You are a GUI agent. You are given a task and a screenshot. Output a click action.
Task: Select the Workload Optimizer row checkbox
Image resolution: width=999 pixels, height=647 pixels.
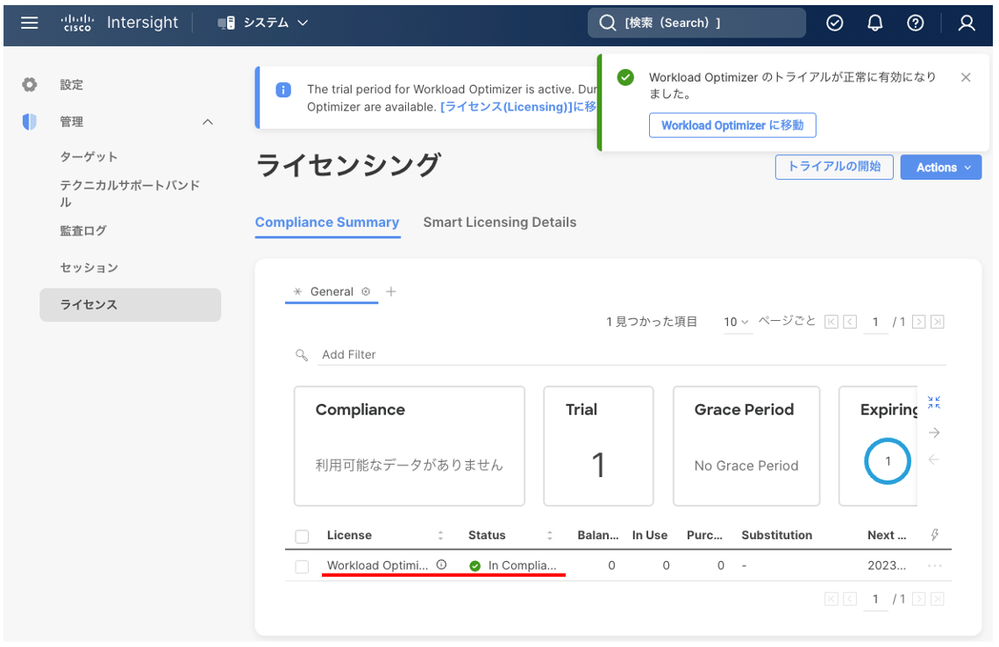point(302,566)
